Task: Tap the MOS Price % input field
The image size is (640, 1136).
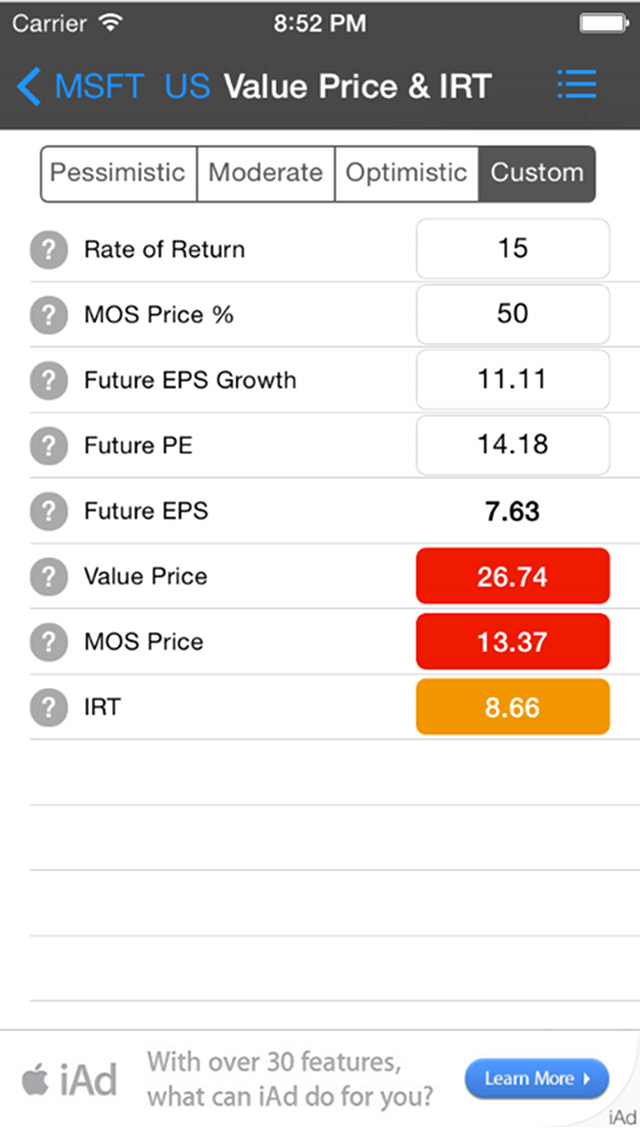Action: (x=512, y=314)
